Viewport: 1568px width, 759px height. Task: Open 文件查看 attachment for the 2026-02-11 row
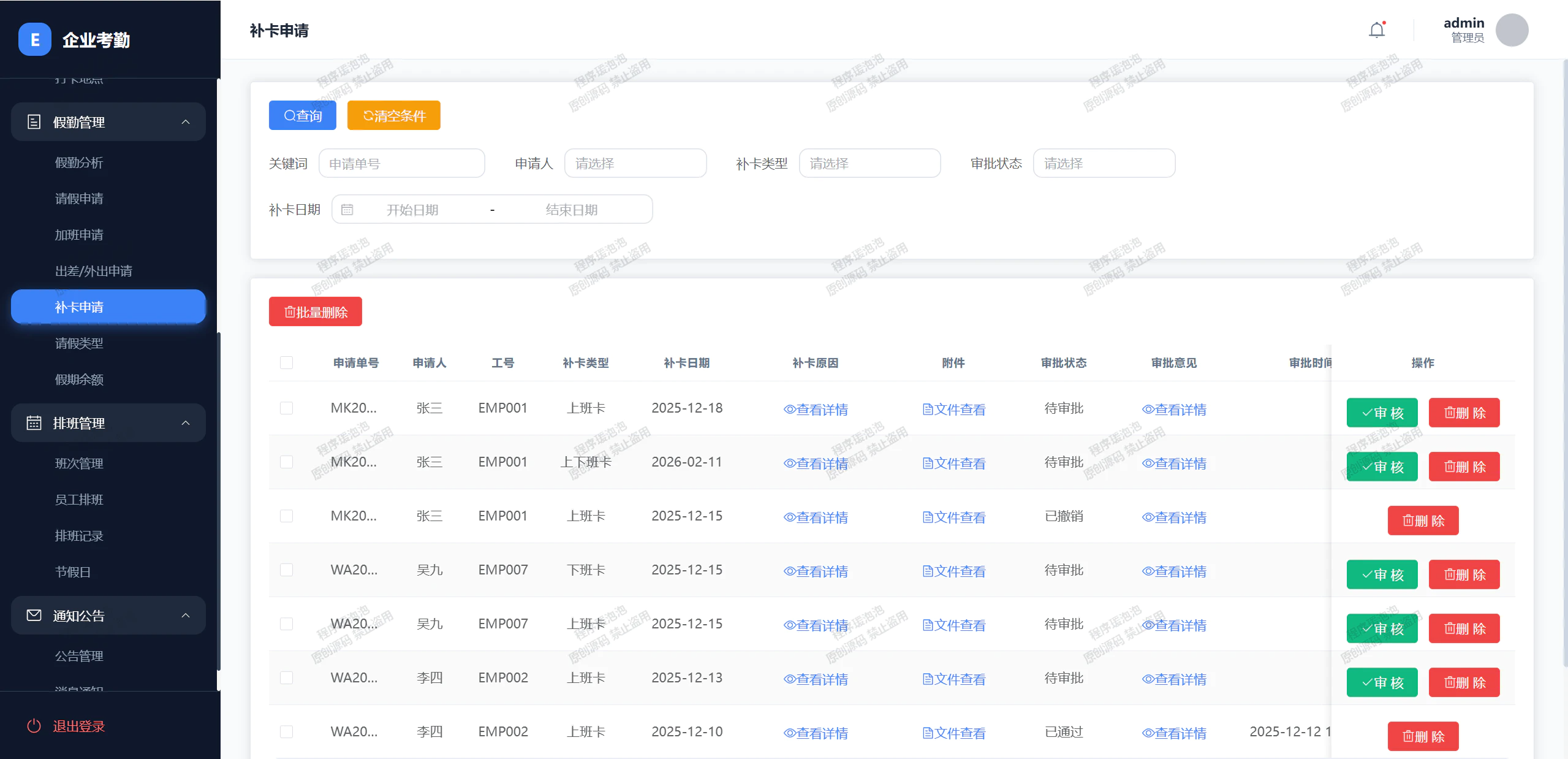(954, 463)
